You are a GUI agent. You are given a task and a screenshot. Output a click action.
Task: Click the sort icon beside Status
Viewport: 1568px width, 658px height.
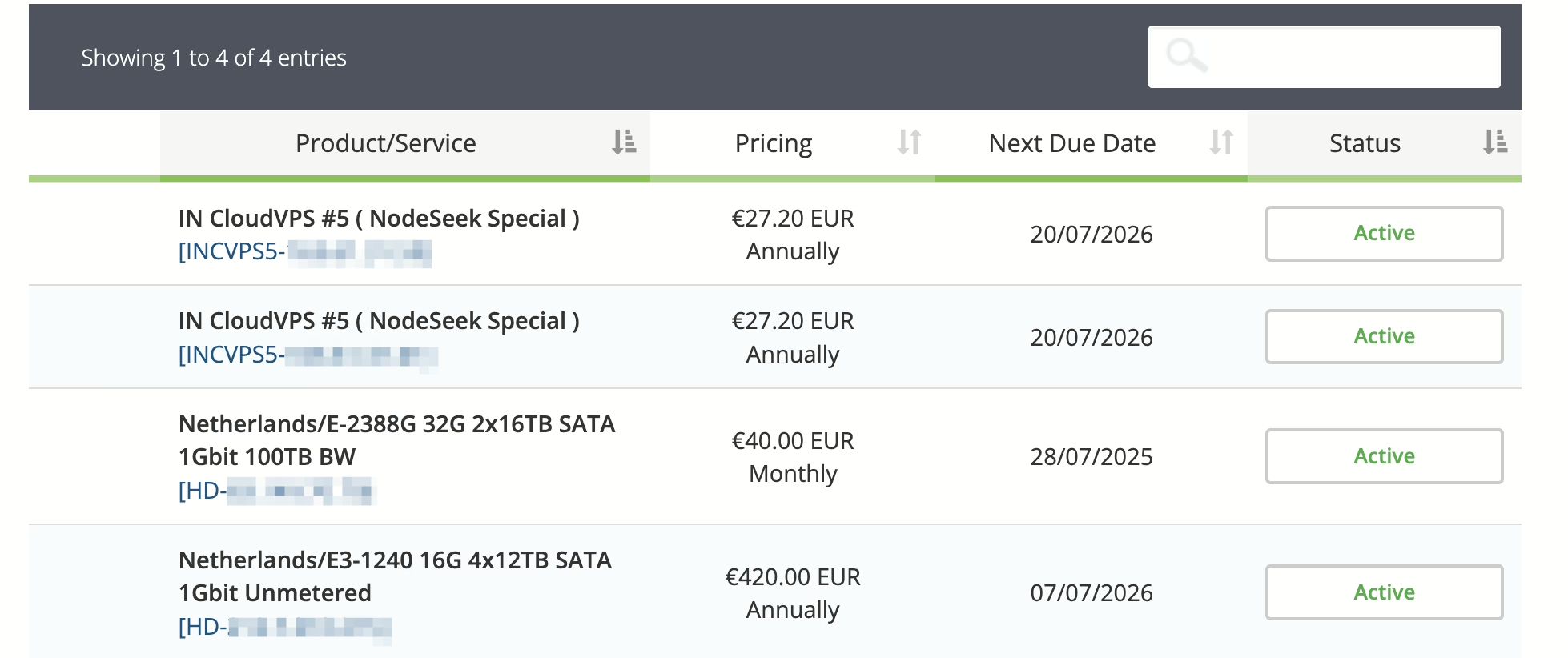(1495, 142)
